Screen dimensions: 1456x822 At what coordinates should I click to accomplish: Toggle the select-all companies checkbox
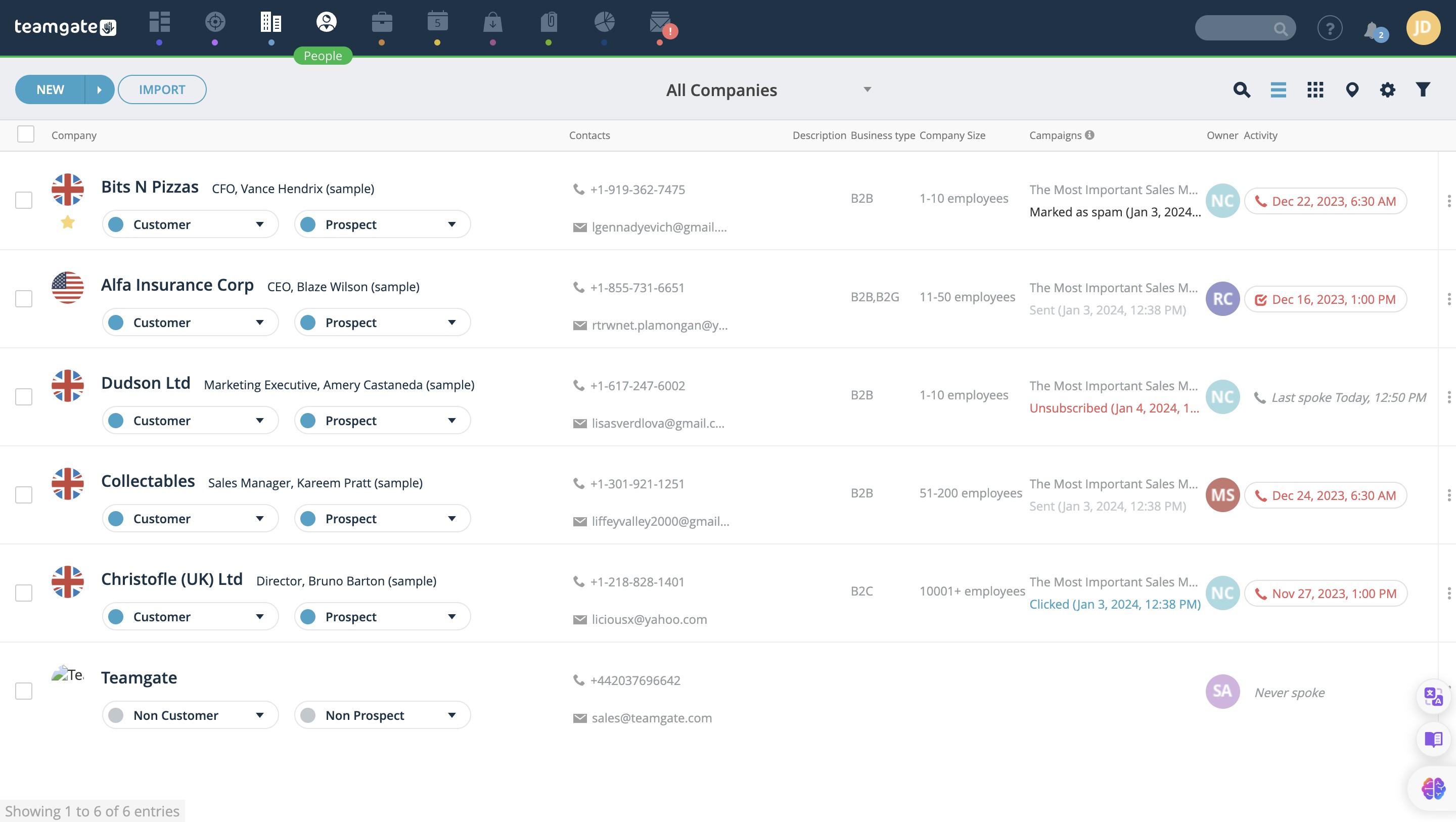click(26, 134)
